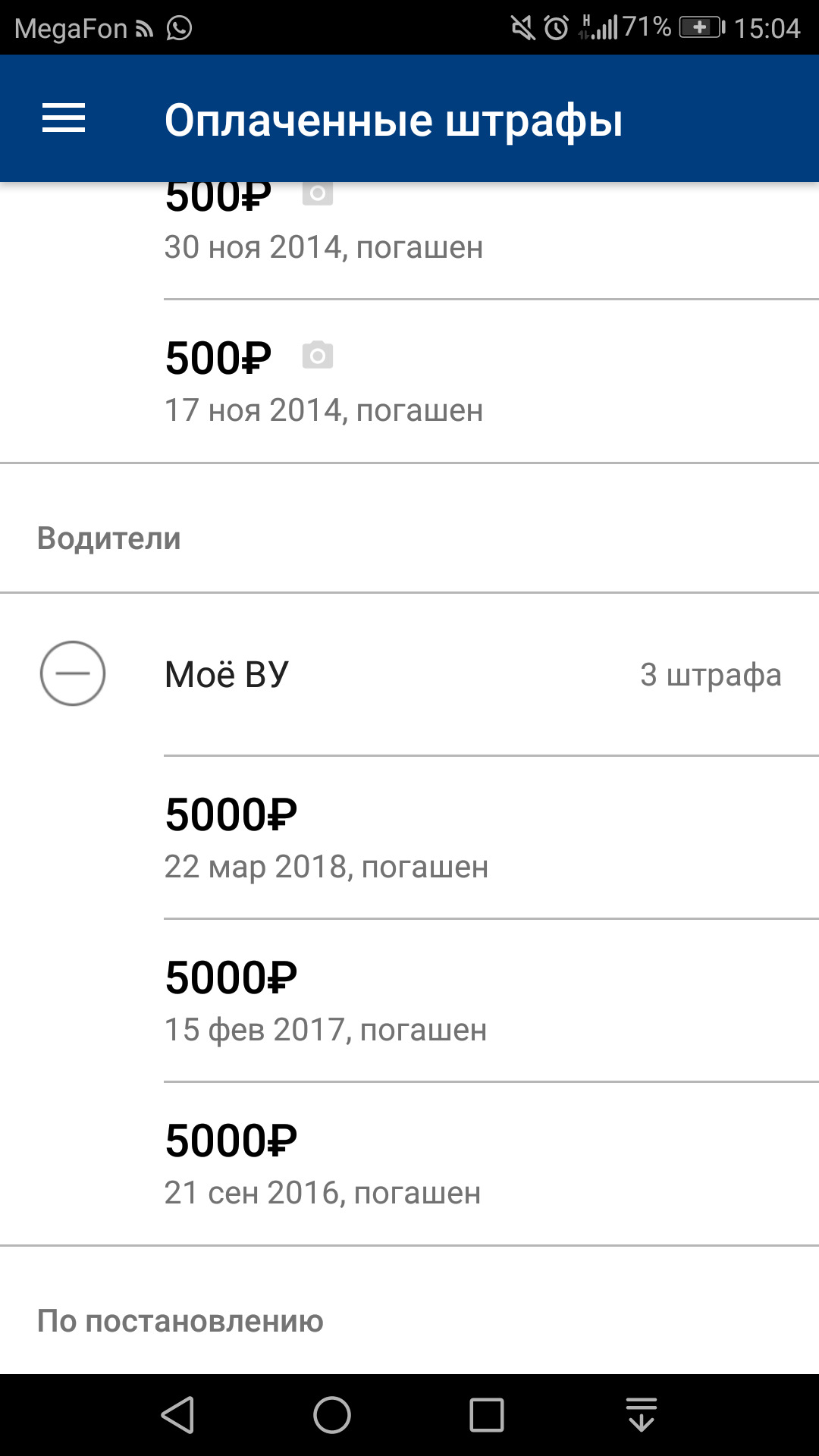
Task: Tap the battery indicator in status bar
Action: (x=701, y=28)
